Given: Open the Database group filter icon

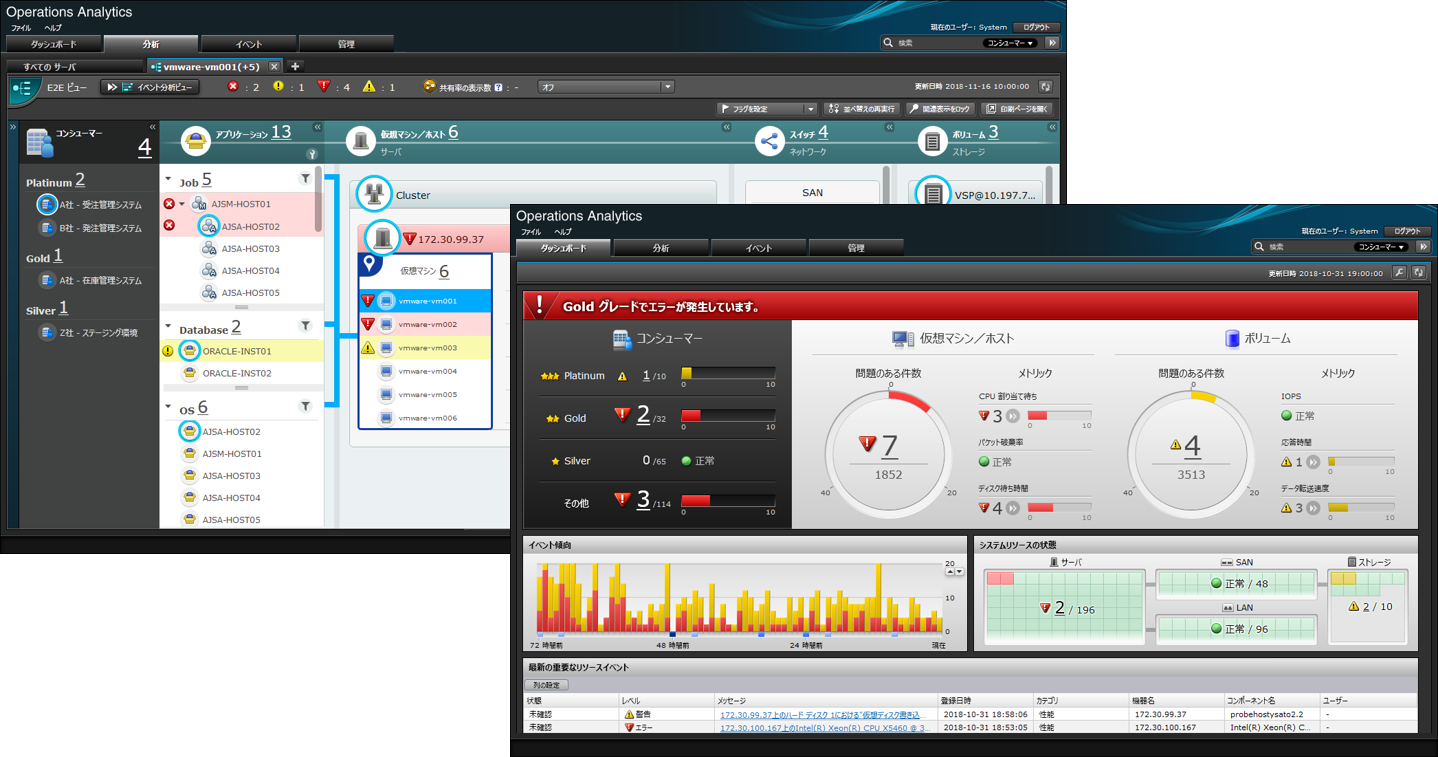Looking at the screenshot, I should tap(306, 326).
